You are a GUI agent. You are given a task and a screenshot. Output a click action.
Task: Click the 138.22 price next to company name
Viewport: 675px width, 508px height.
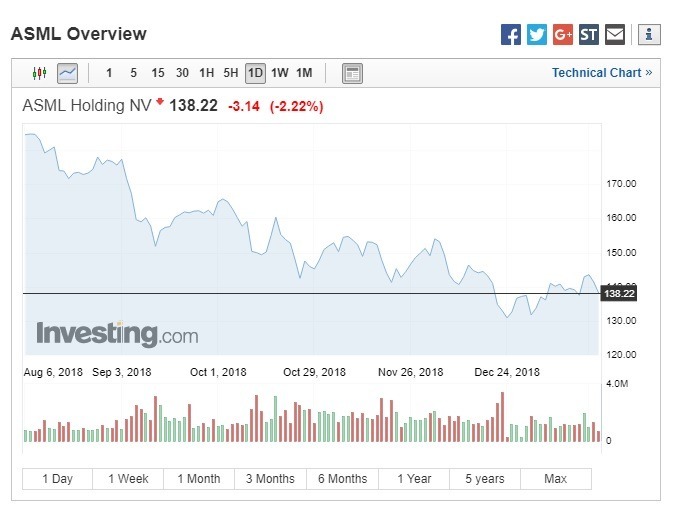[x=193, y=105]
